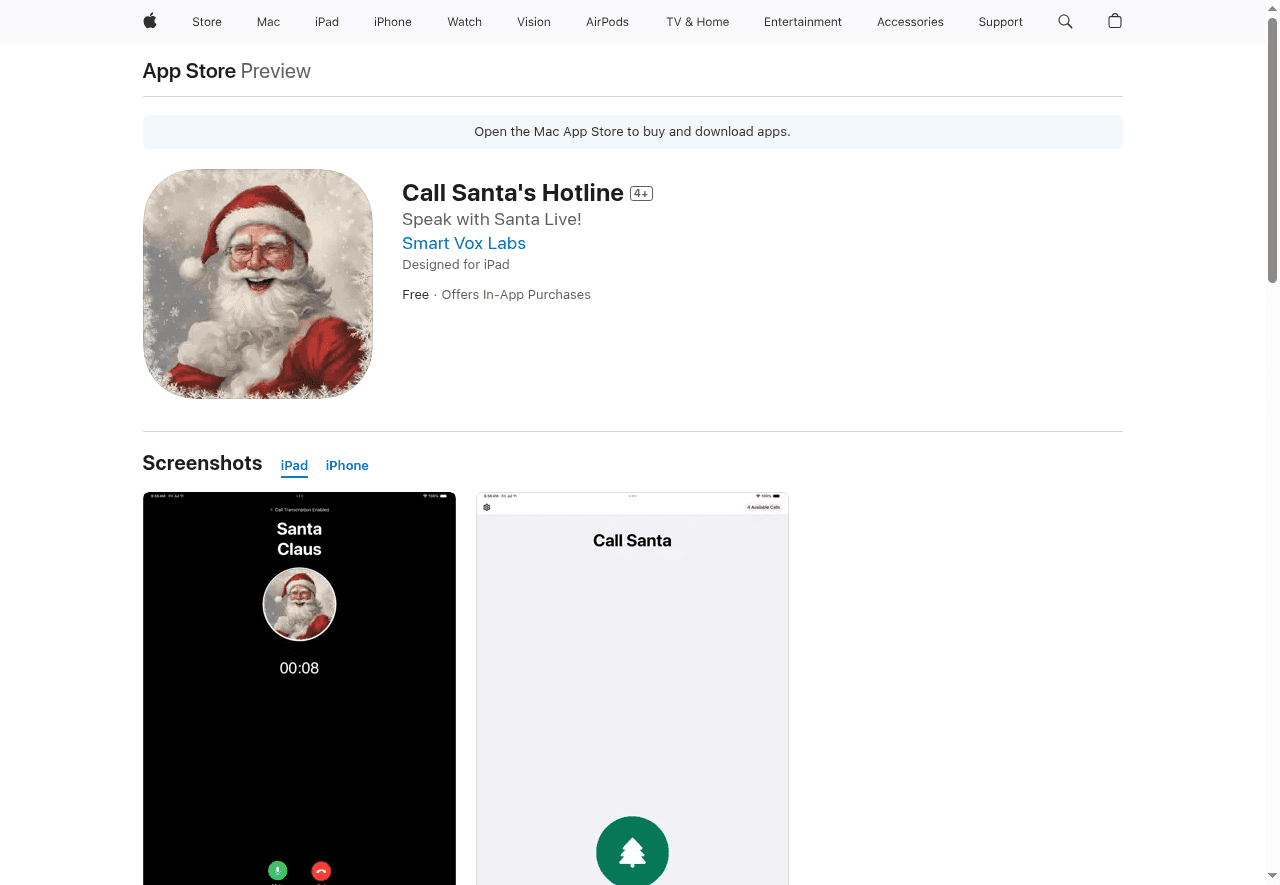1280x885 pixels.
Task: Tap the green Christmas tree call button
Action: (x=632, y=851)
